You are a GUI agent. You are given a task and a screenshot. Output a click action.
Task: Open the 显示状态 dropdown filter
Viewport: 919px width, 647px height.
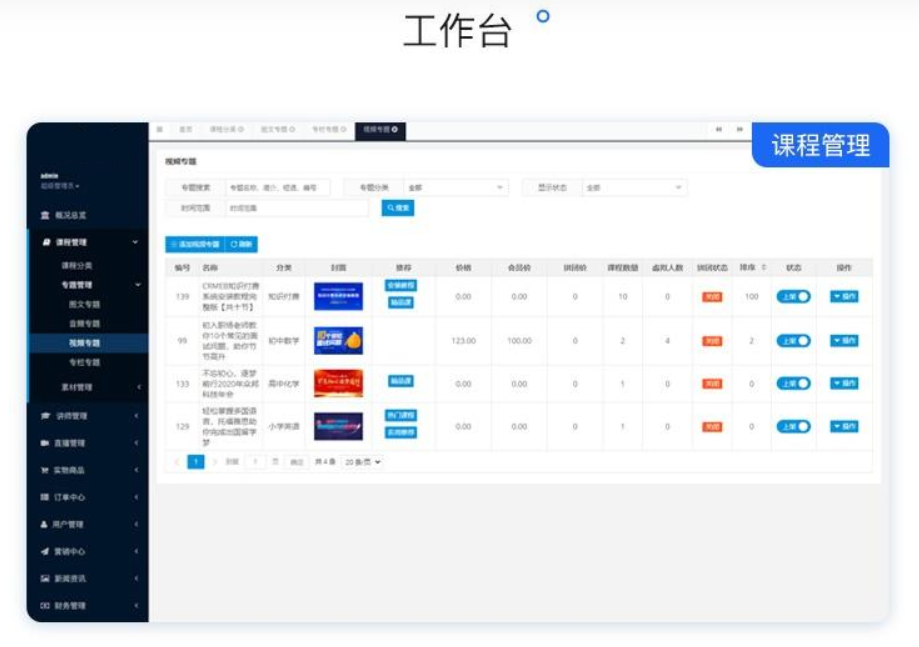click(x=634, y=188)
